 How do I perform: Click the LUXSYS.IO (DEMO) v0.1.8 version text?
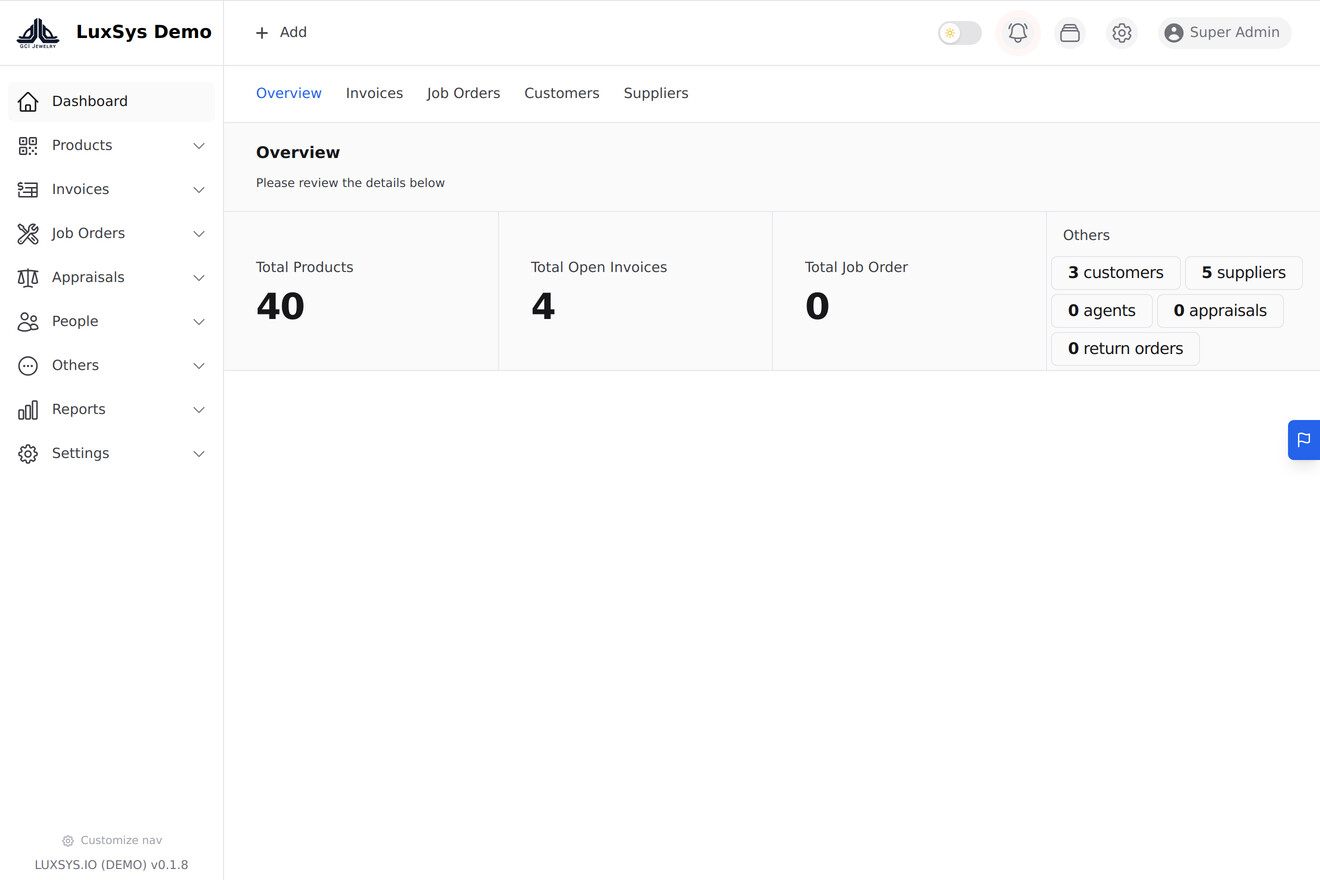(x=111, y=865)
